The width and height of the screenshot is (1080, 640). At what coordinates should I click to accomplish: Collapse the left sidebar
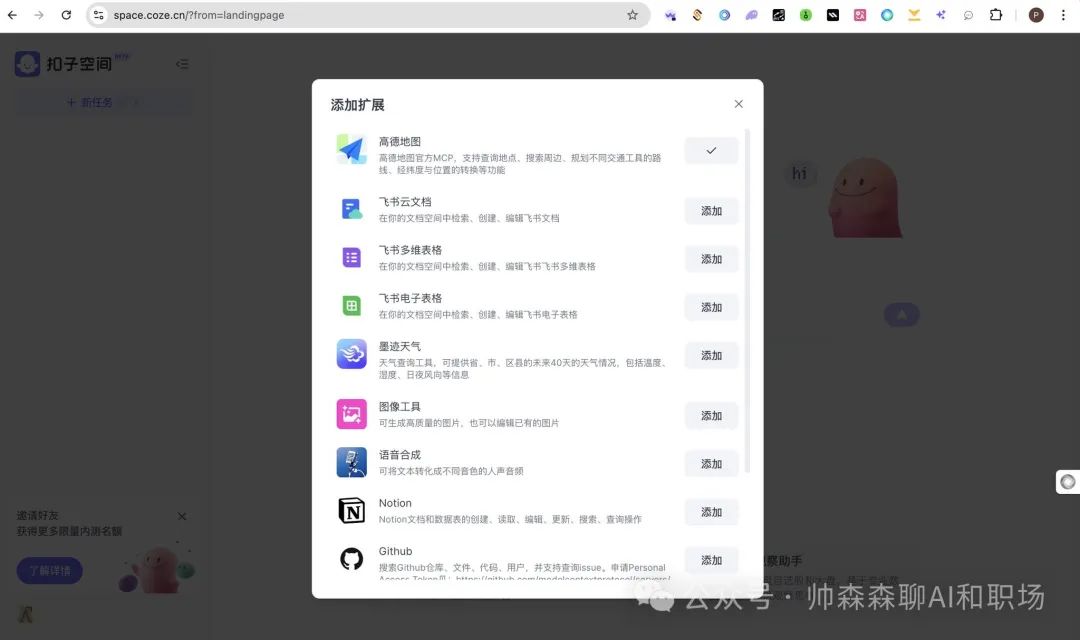[182, 64]
